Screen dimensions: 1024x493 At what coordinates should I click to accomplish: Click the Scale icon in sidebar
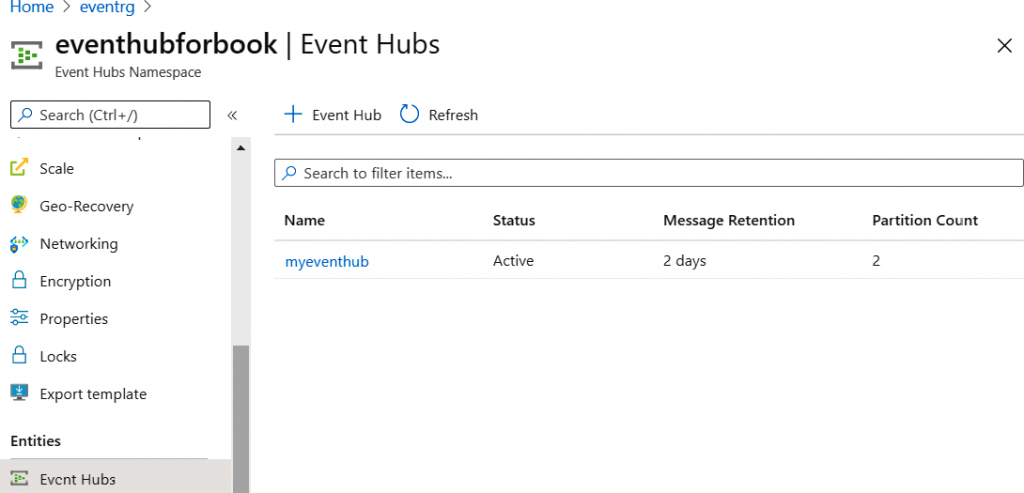click(x=19, y=168)
